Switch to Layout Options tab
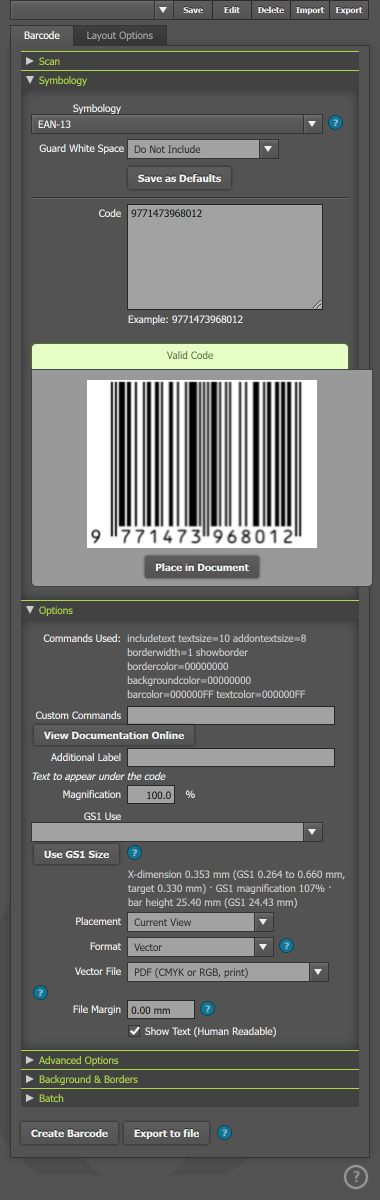 (120, 36)
